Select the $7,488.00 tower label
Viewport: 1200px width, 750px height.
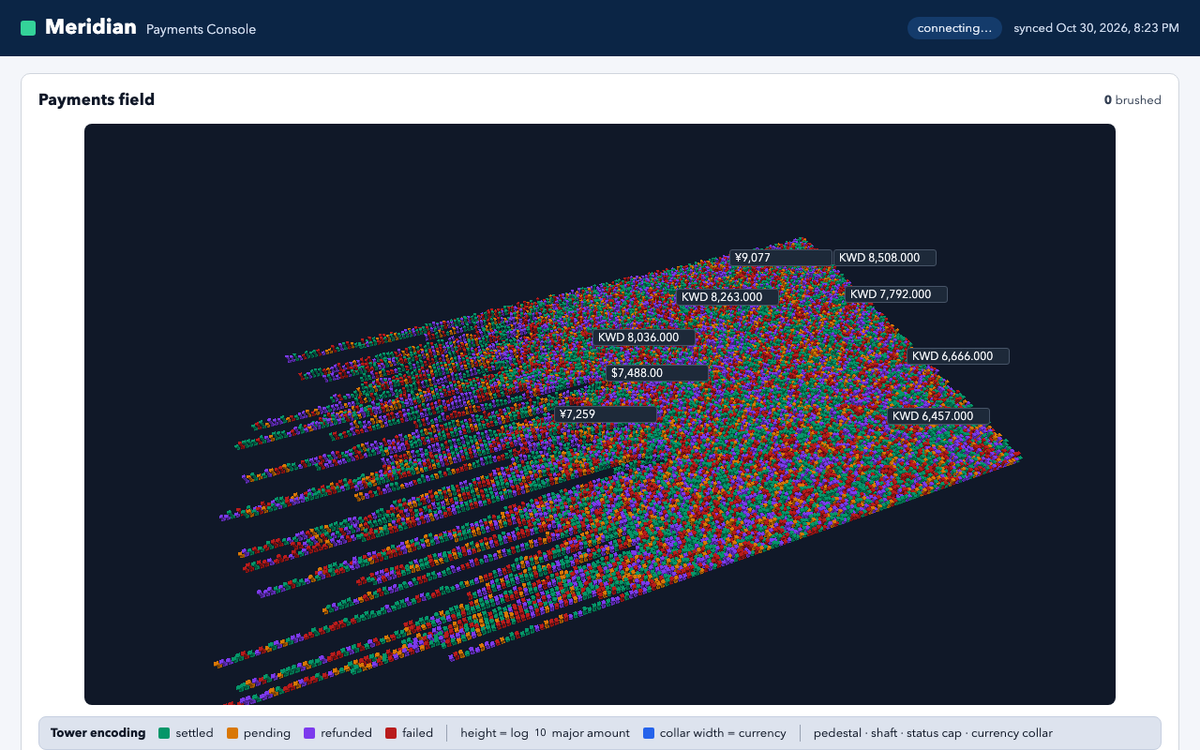[658, 373]
